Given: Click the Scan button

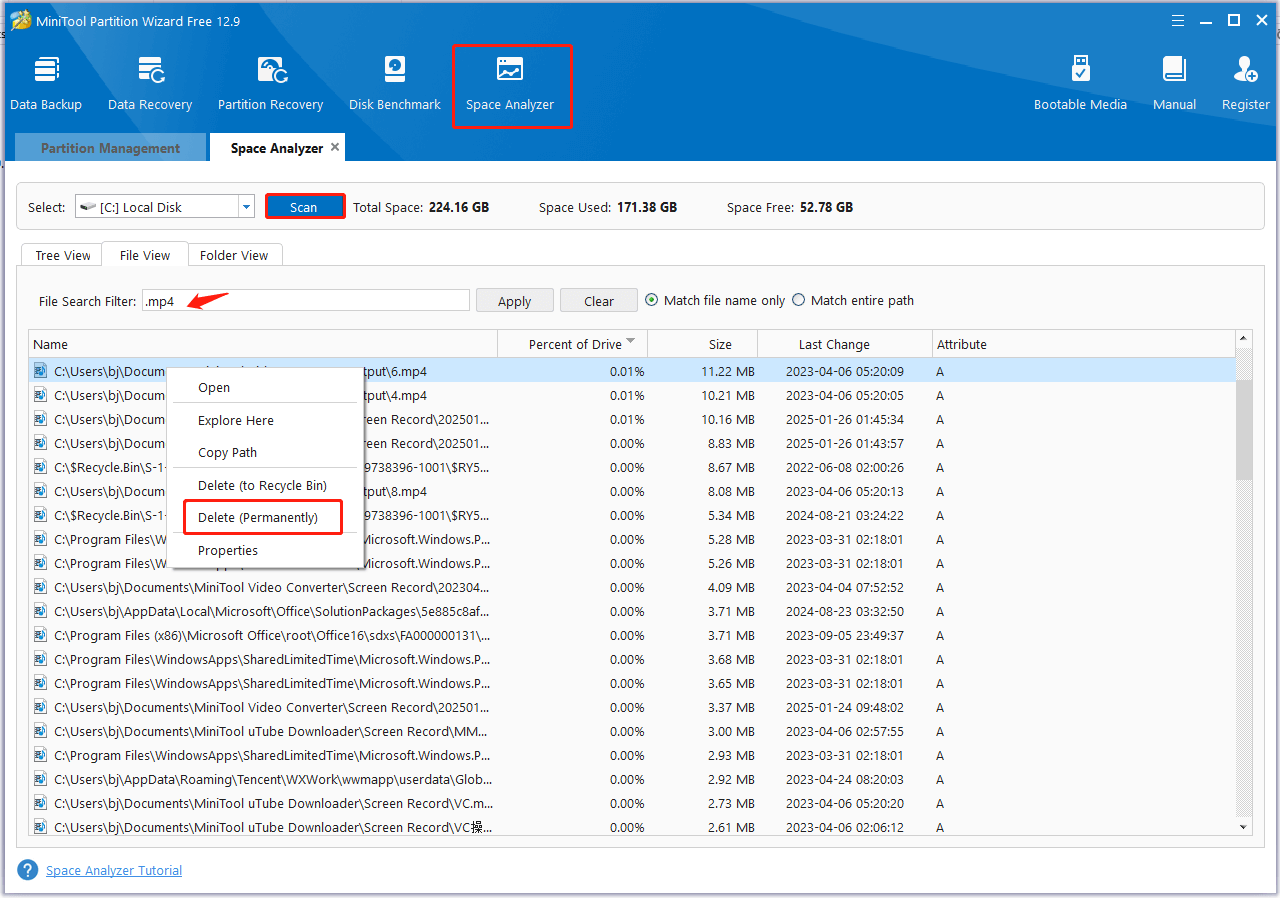Looking at the screenshot, I should [x=304, y=207].
